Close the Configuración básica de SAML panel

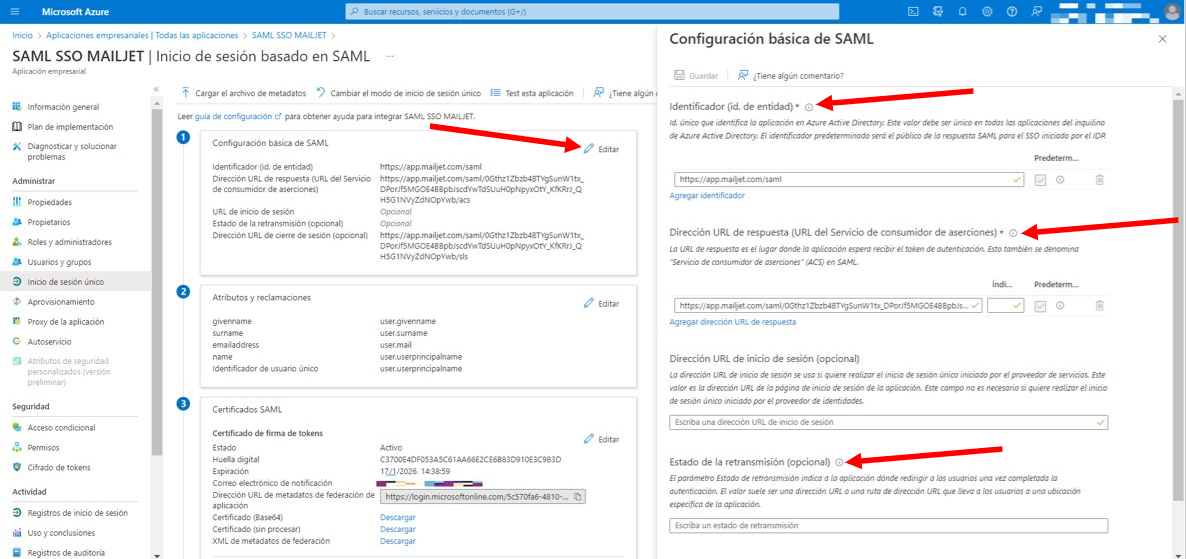point(1163,39)
